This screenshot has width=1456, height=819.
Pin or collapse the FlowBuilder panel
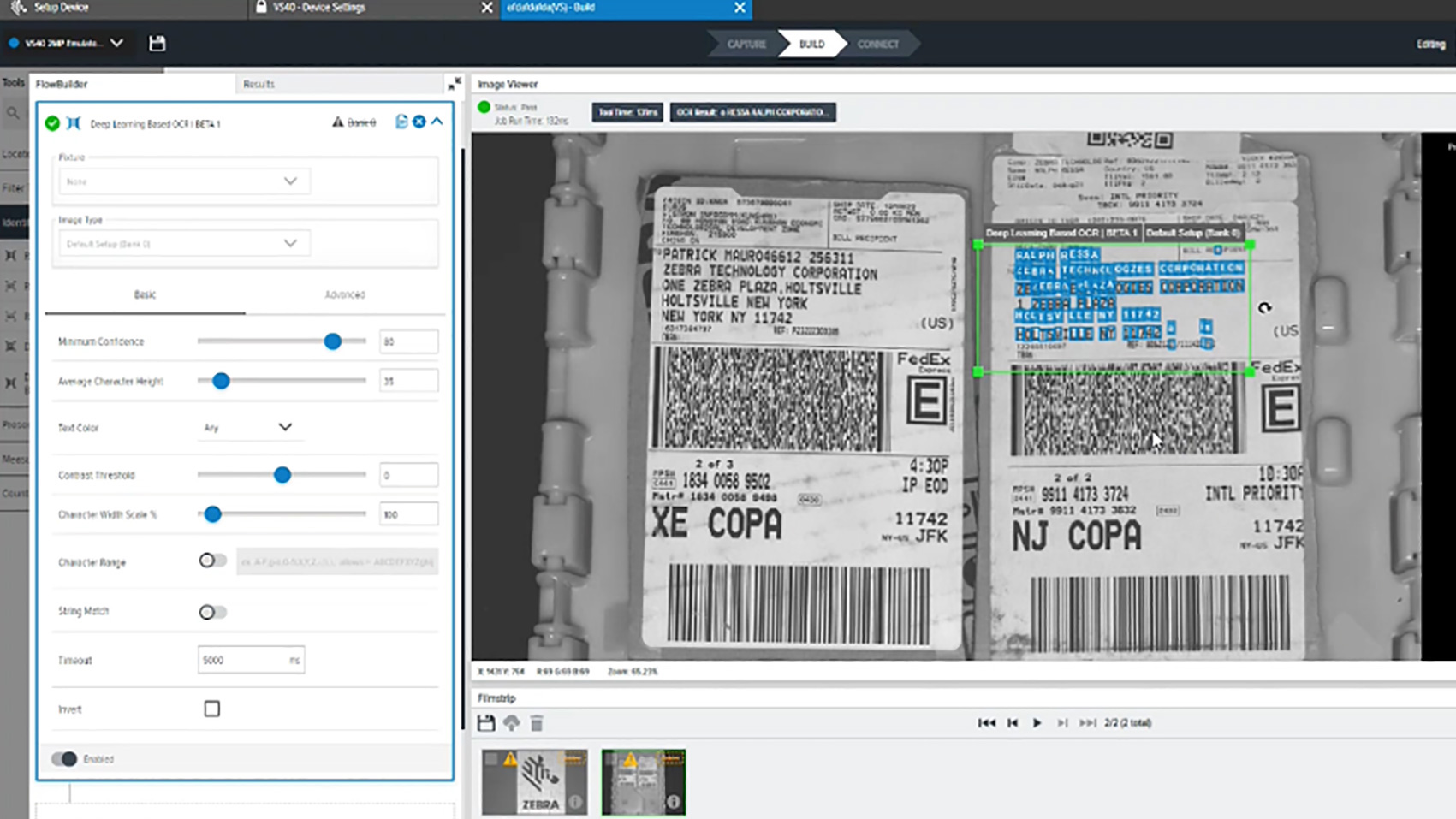pos(454,83)
